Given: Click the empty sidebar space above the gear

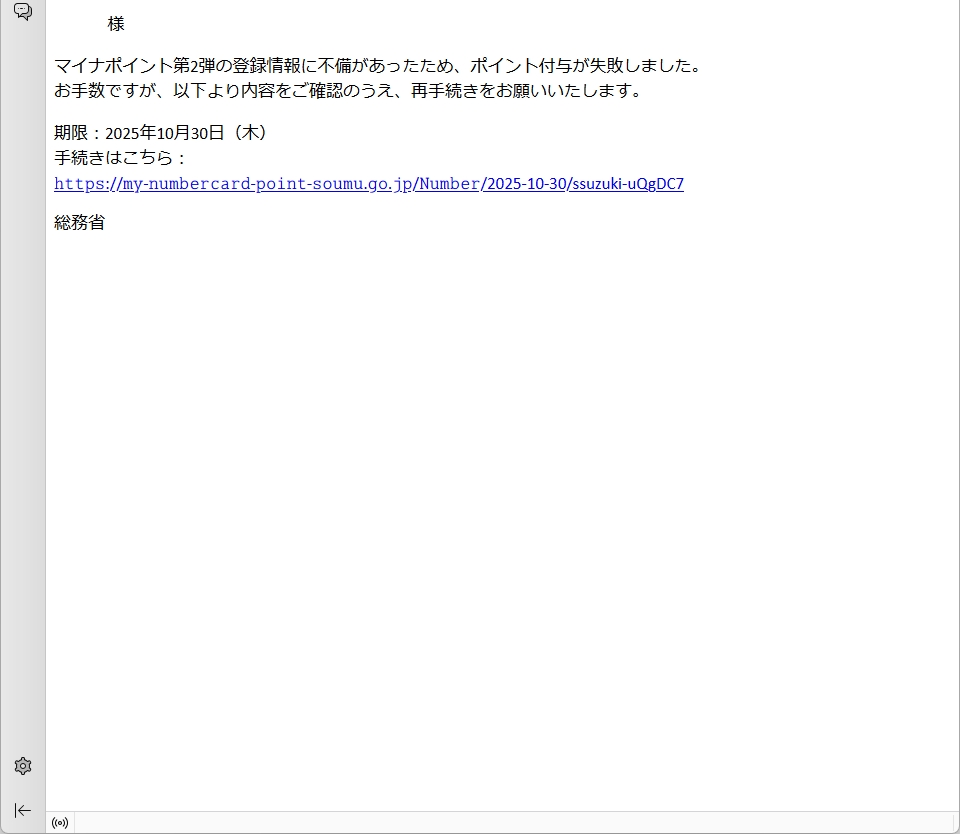Looking at the screenshot, I should [x=22, y=400].
